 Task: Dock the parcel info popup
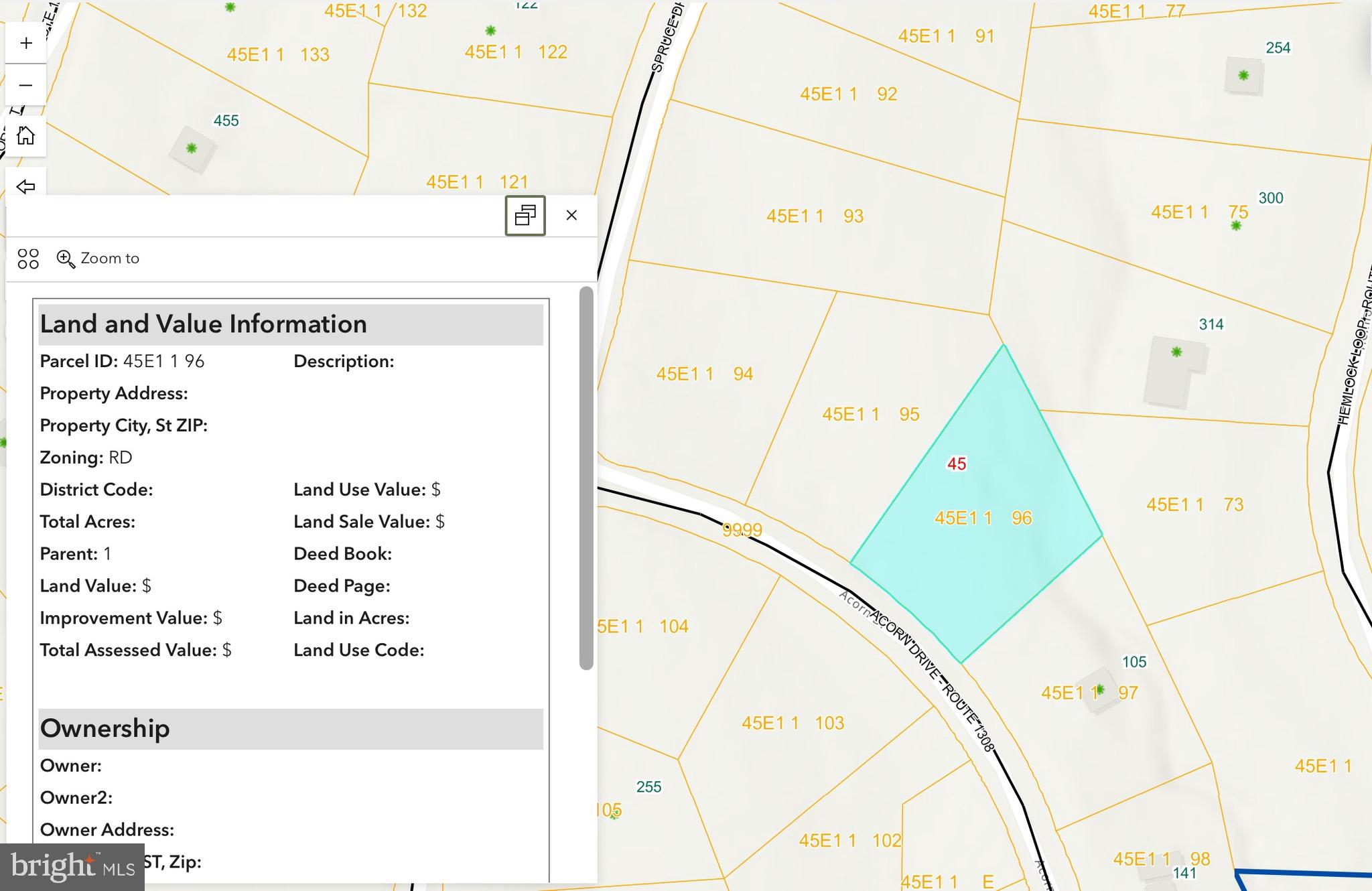point(525,216)
